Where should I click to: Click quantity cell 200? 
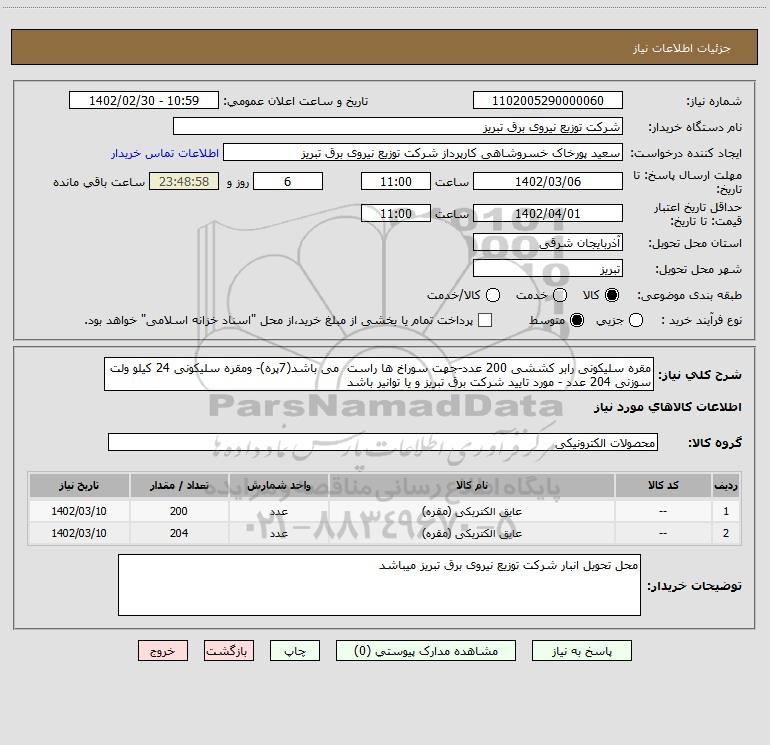coord(179,511)
